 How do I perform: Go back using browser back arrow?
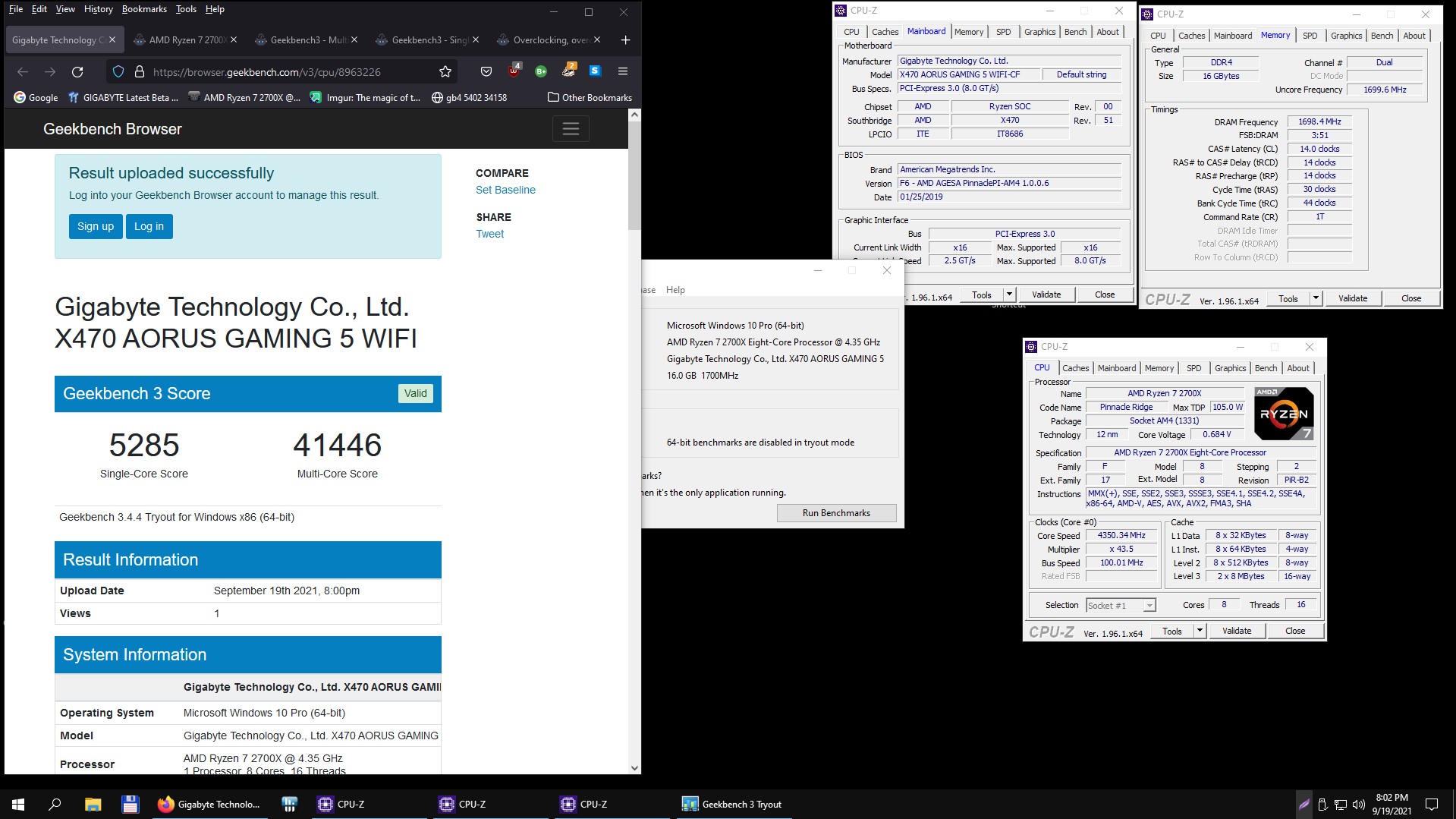coord(23,71)
